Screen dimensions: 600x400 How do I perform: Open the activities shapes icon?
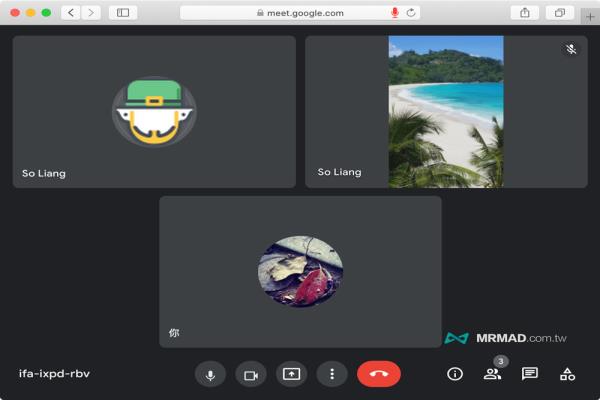[567, 374]
